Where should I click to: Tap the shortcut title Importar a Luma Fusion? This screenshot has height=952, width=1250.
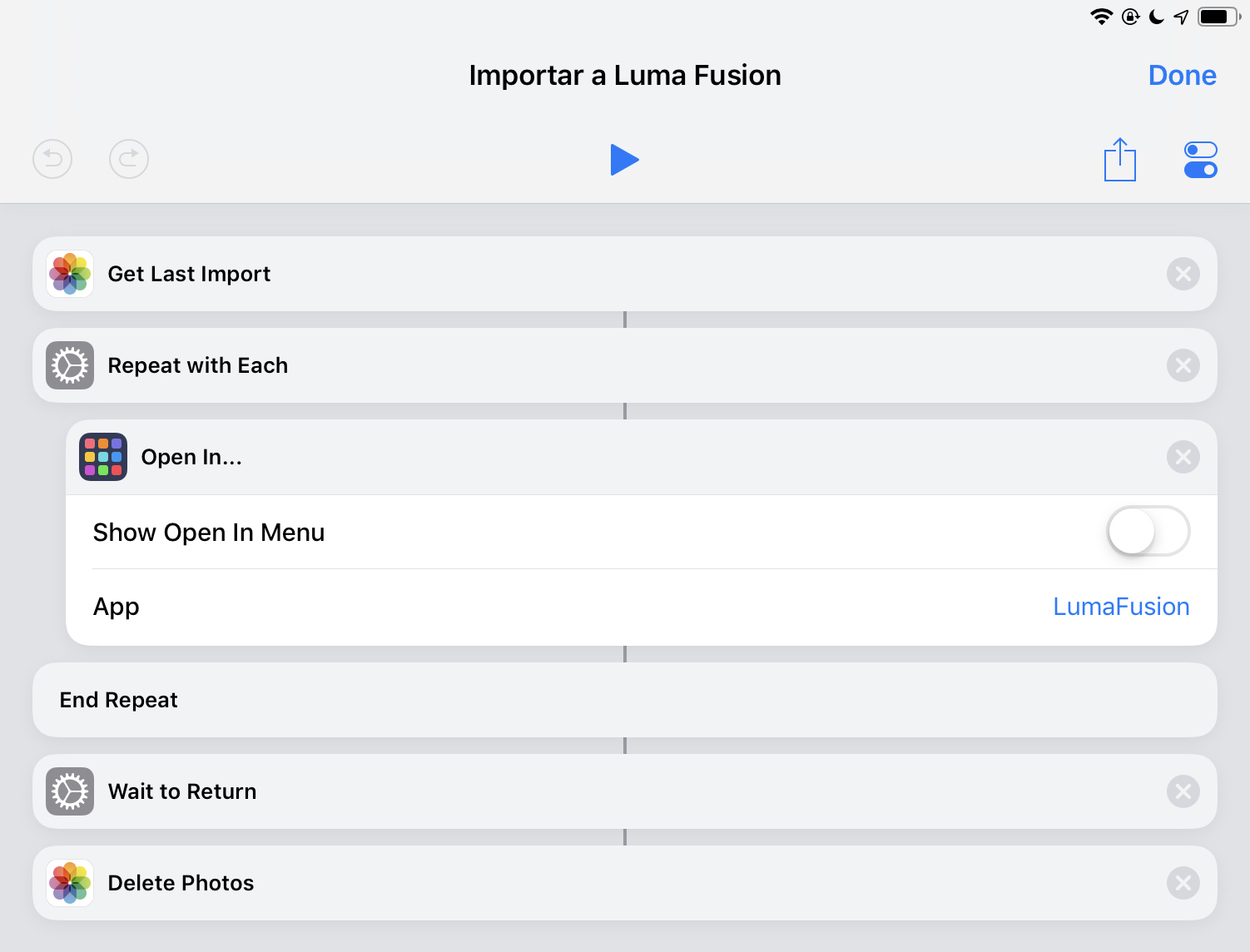click(624, 76)
